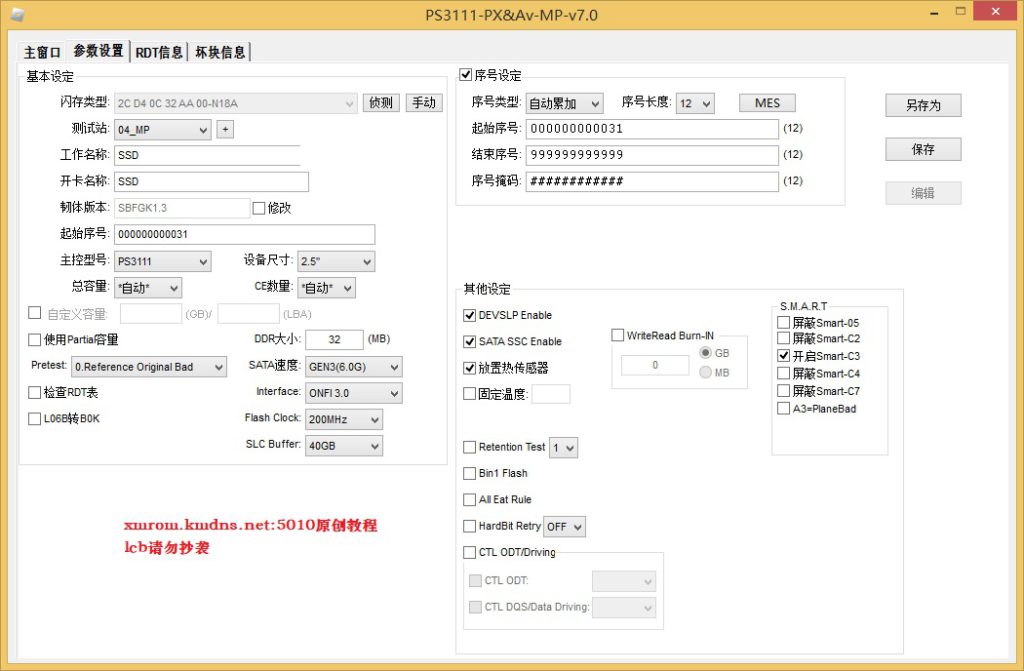Screen dimensions: 1024x671
Task: Click the 另存为 save-as button
Action: [922, 105]
